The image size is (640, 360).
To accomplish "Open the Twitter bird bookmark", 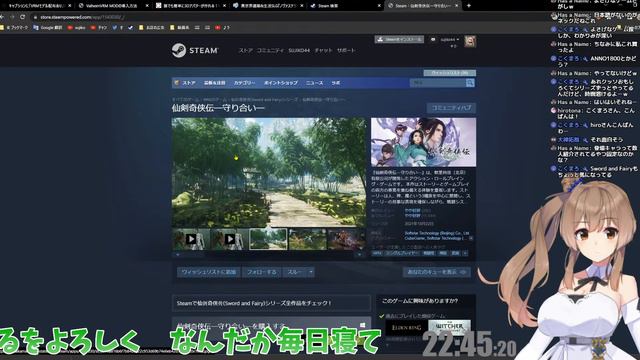I will tap(115, 27).
